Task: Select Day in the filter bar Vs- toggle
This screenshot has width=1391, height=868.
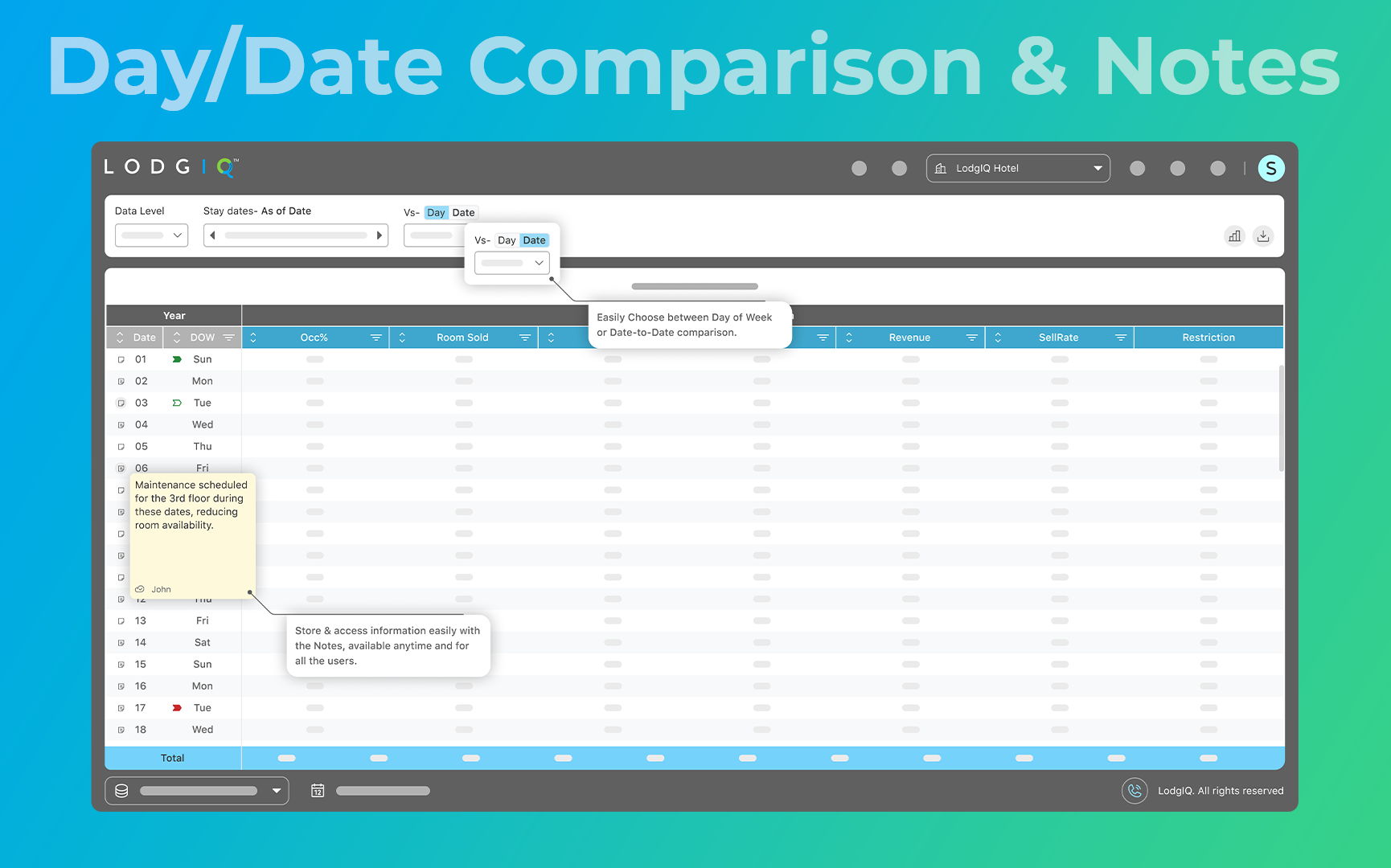Action: tap(436, 213)
